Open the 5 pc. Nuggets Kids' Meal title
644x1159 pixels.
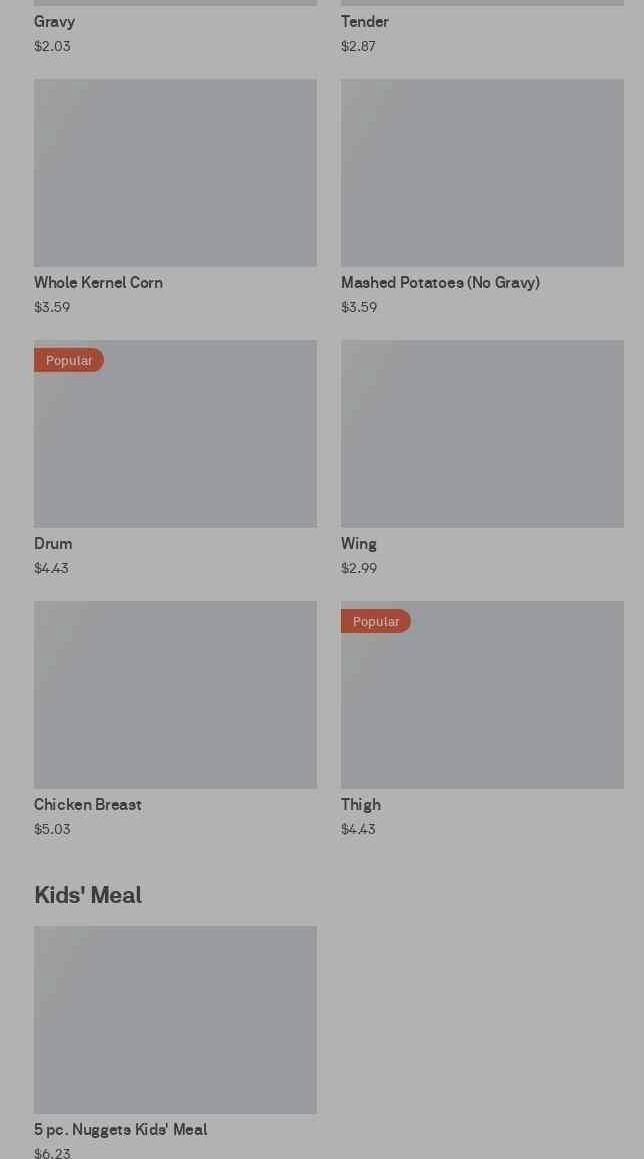tap(121, 1129)
